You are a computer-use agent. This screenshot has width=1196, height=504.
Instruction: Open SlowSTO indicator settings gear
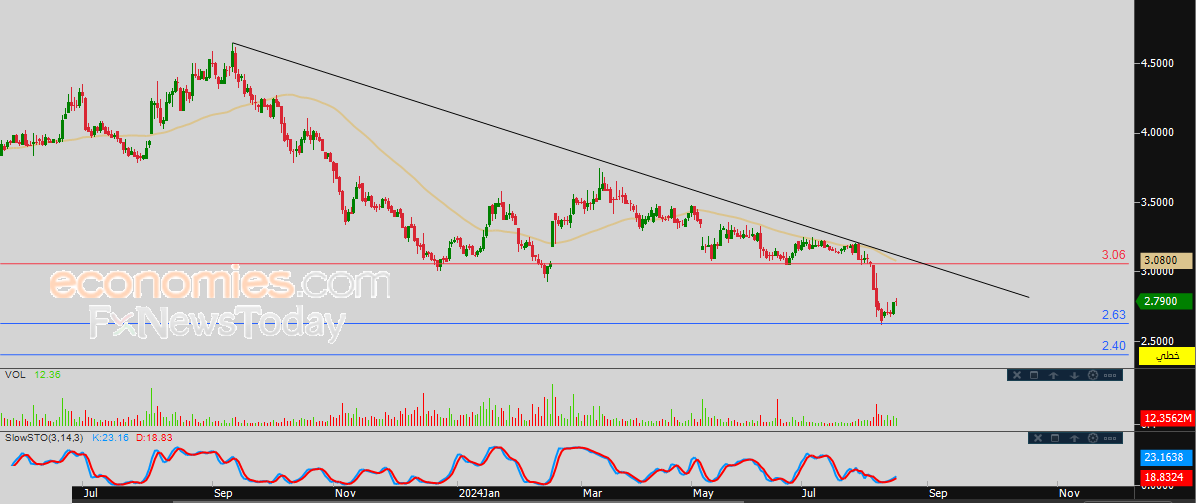pyautogui.click(x=1093, y=438)
